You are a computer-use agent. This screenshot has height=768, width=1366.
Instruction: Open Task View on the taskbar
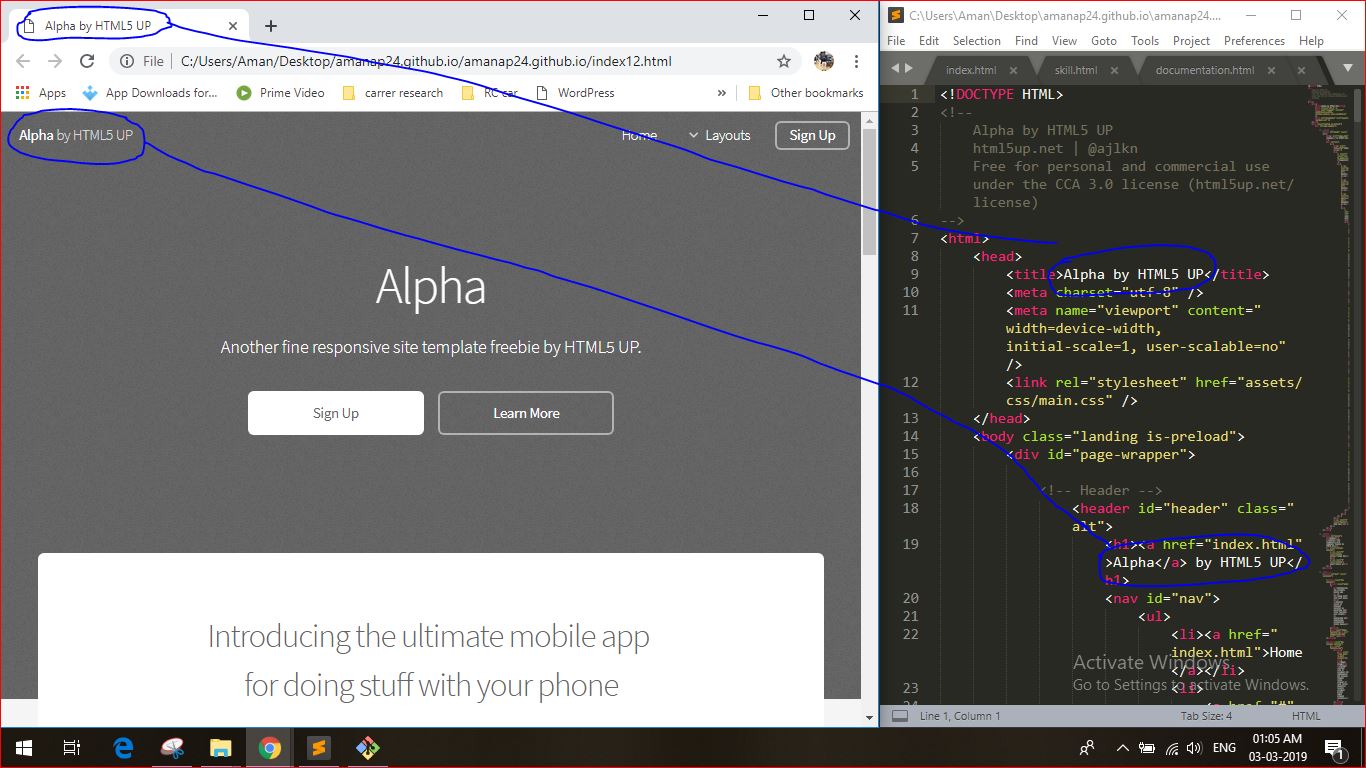pos(72,748)
